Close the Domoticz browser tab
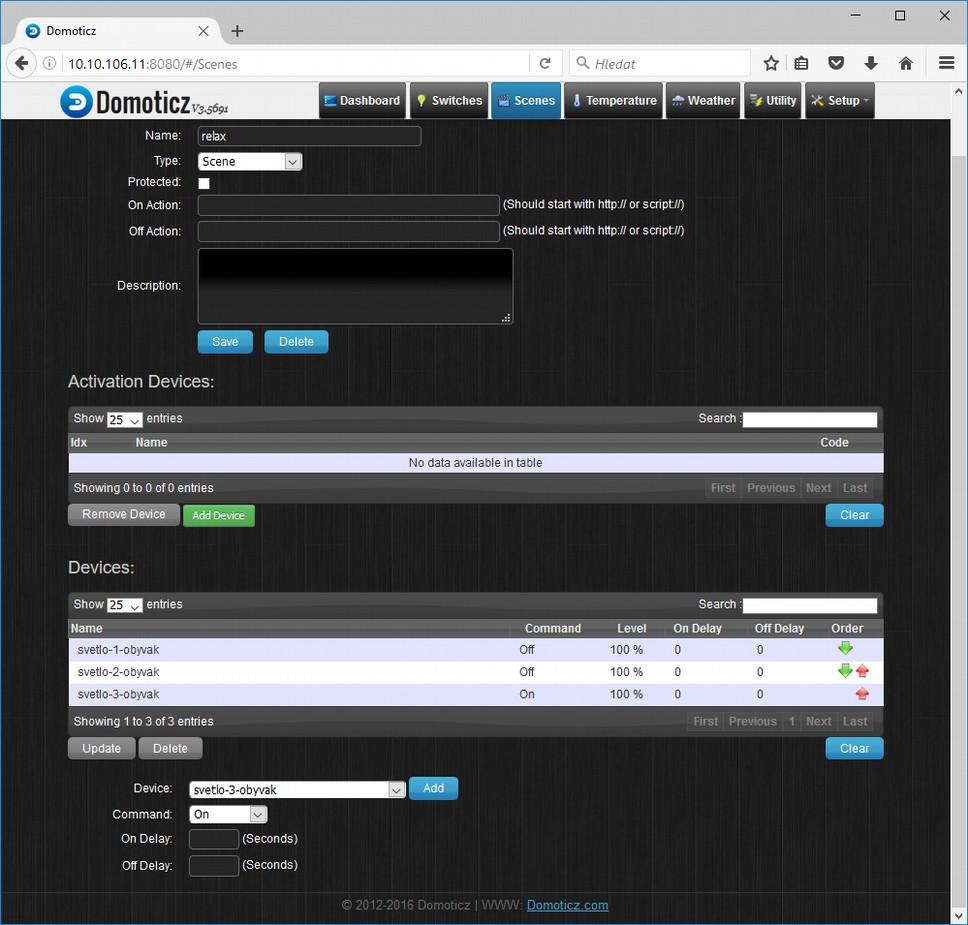The width and height of the screenshot is (968, 925). 203,31
